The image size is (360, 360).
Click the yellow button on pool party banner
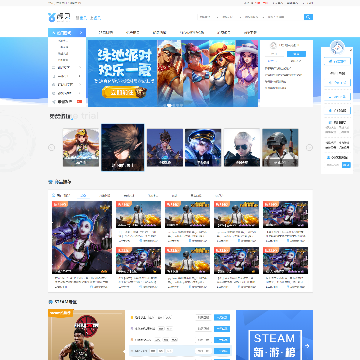click(124, 92)
